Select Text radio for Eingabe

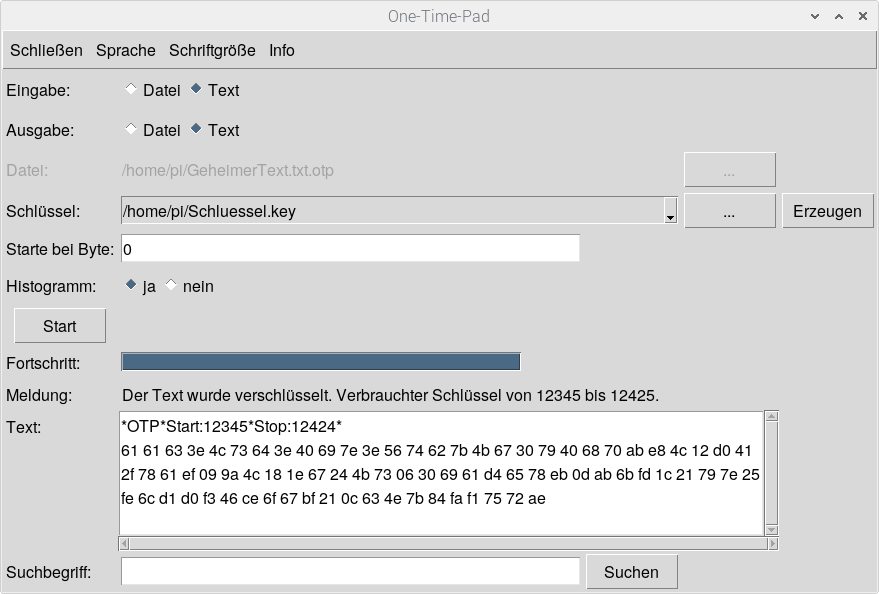(x=196, y=90)
